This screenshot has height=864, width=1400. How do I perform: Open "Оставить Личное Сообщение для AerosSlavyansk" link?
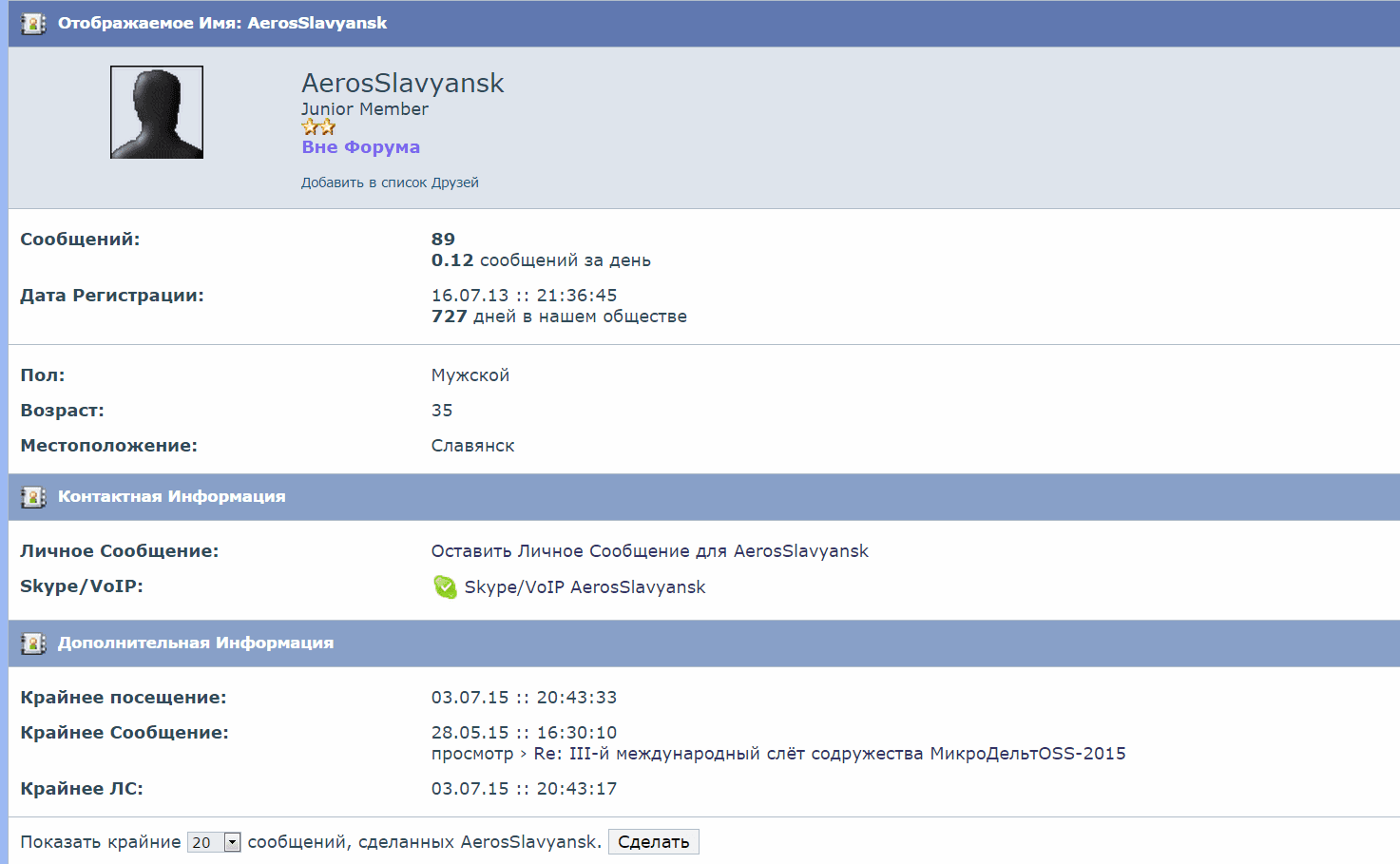point(649,551)
